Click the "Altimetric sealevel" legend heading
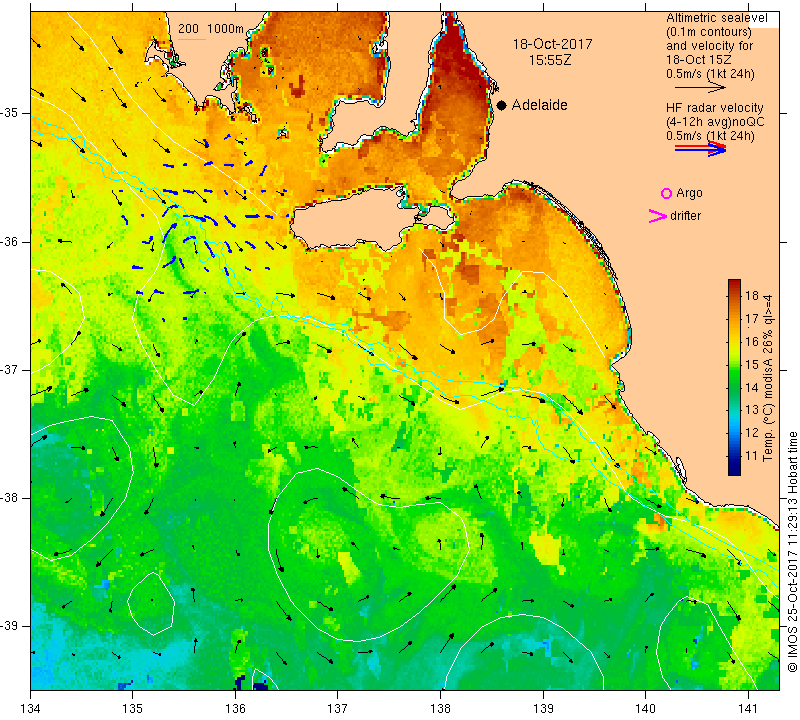The width and height of the screenshot is (800, 720). [x=716, y=18]
